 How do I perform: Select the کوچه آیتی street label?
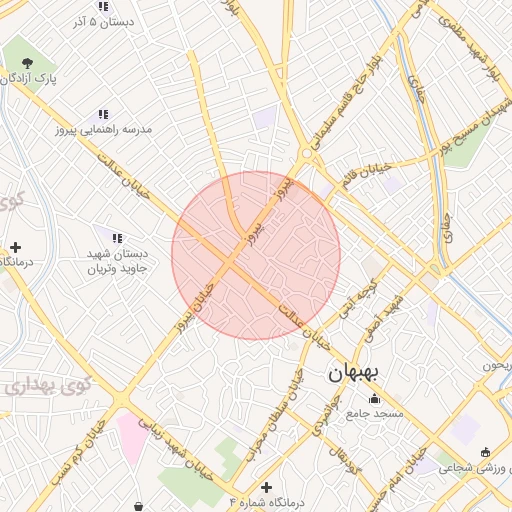click(358, 298)
